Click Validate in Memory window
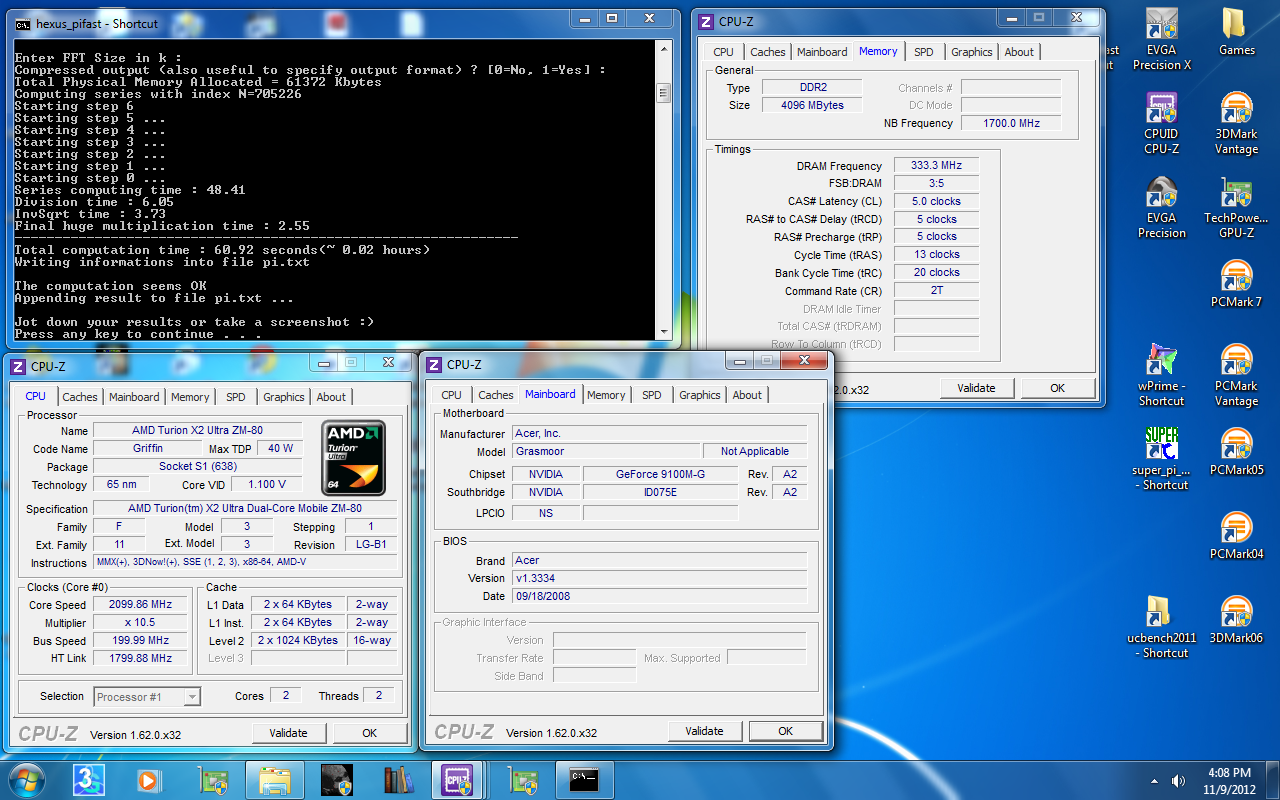Viewport: 1280px width, 800px height. tap(976, 388)
